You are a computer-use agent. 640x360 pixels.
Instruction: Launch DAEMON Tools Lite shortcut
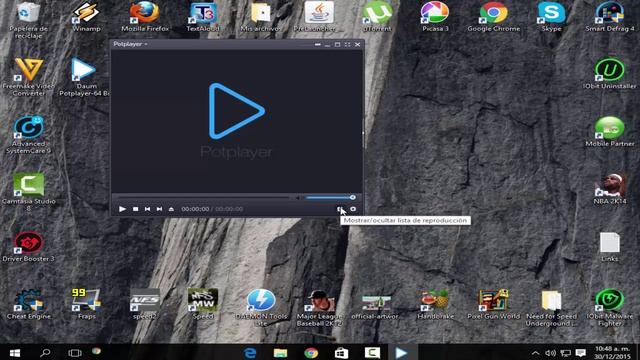(261, 308)
